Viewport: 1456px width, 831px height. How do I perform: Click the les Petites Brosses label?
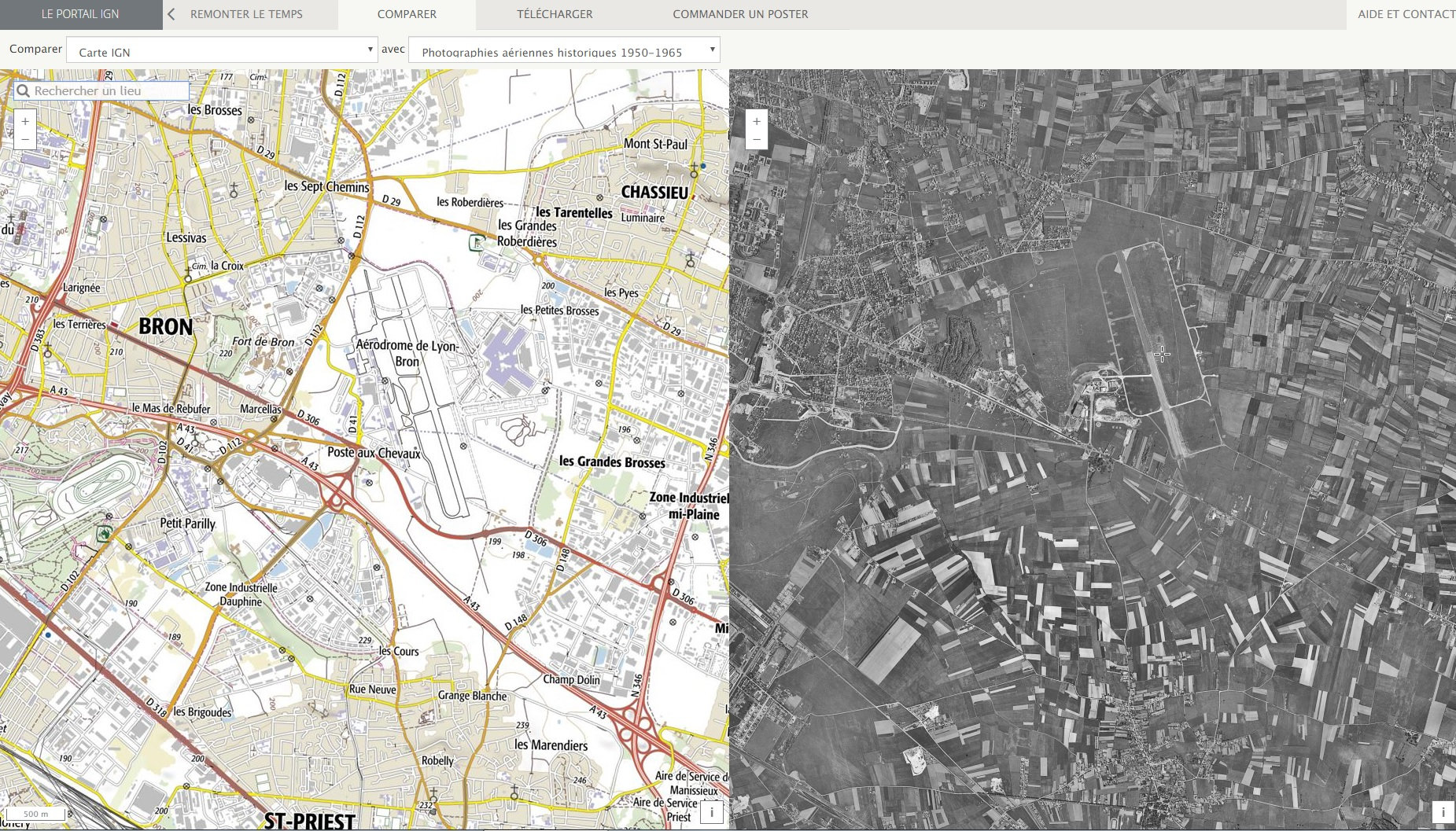click(x=559, y=311)
